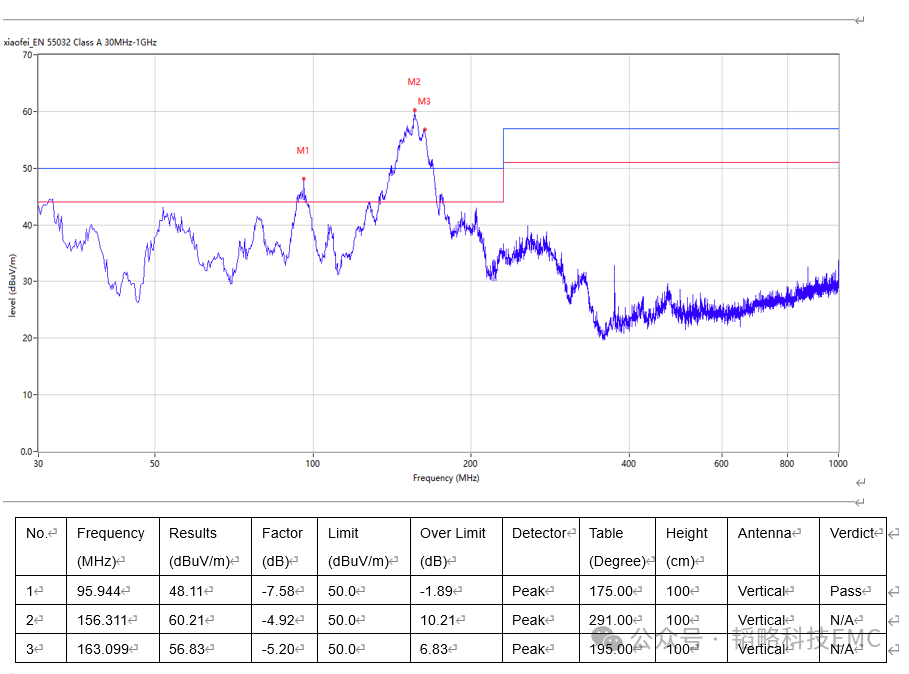Screen dimensions: 909x674
Task: Click the frequency value 156.311
Action: [x=103, y=620]
